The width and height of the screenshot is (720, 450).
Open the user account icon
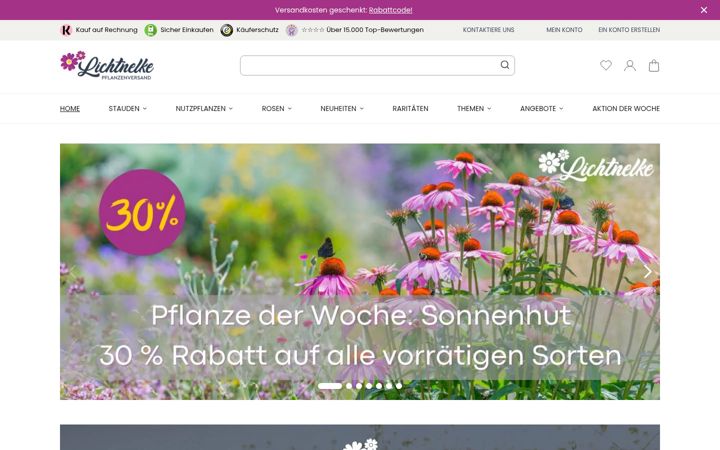630,65
